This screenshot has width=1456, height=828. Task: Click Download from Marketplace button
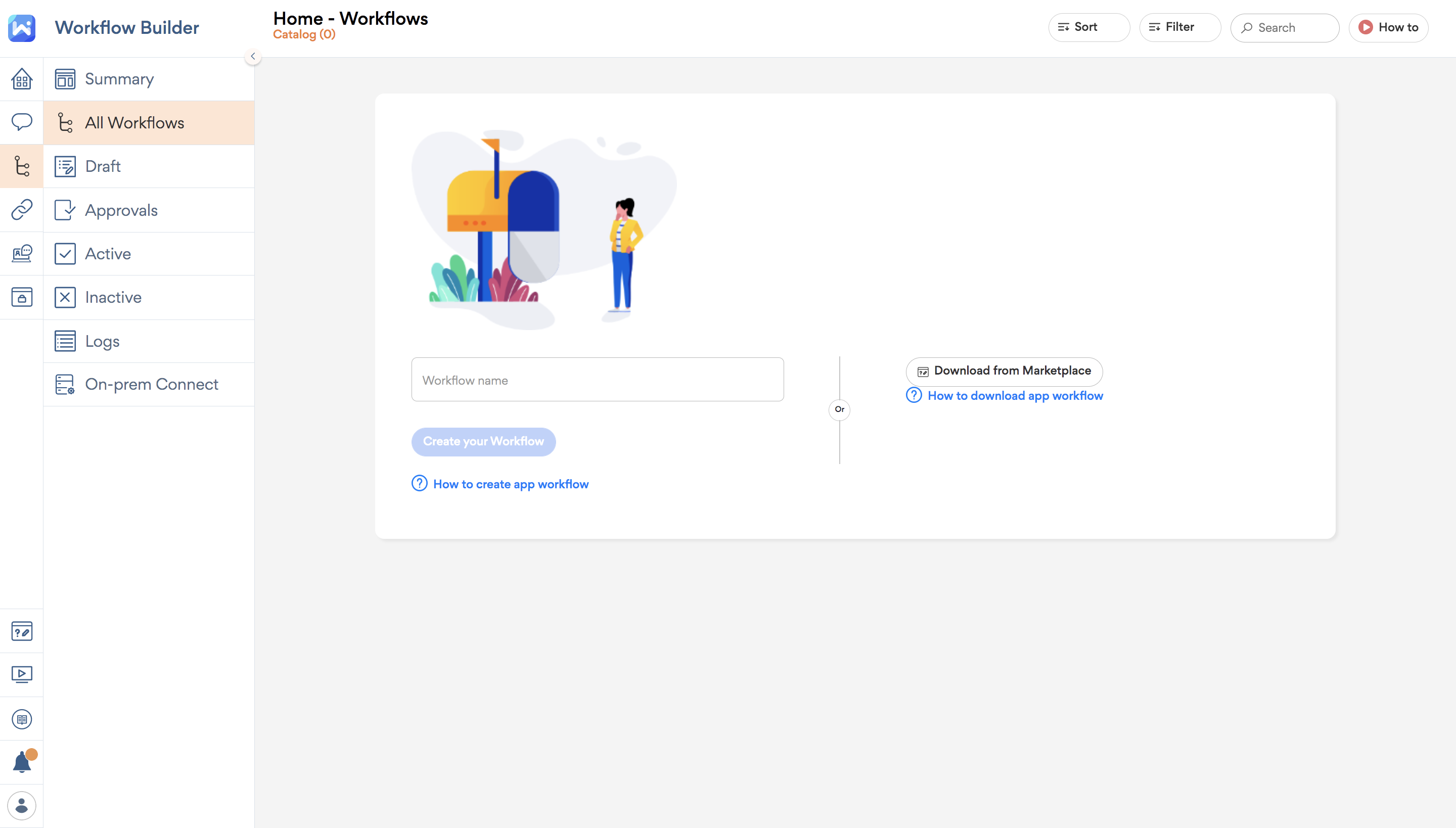pyautogui.click(x=1004, y=371)
